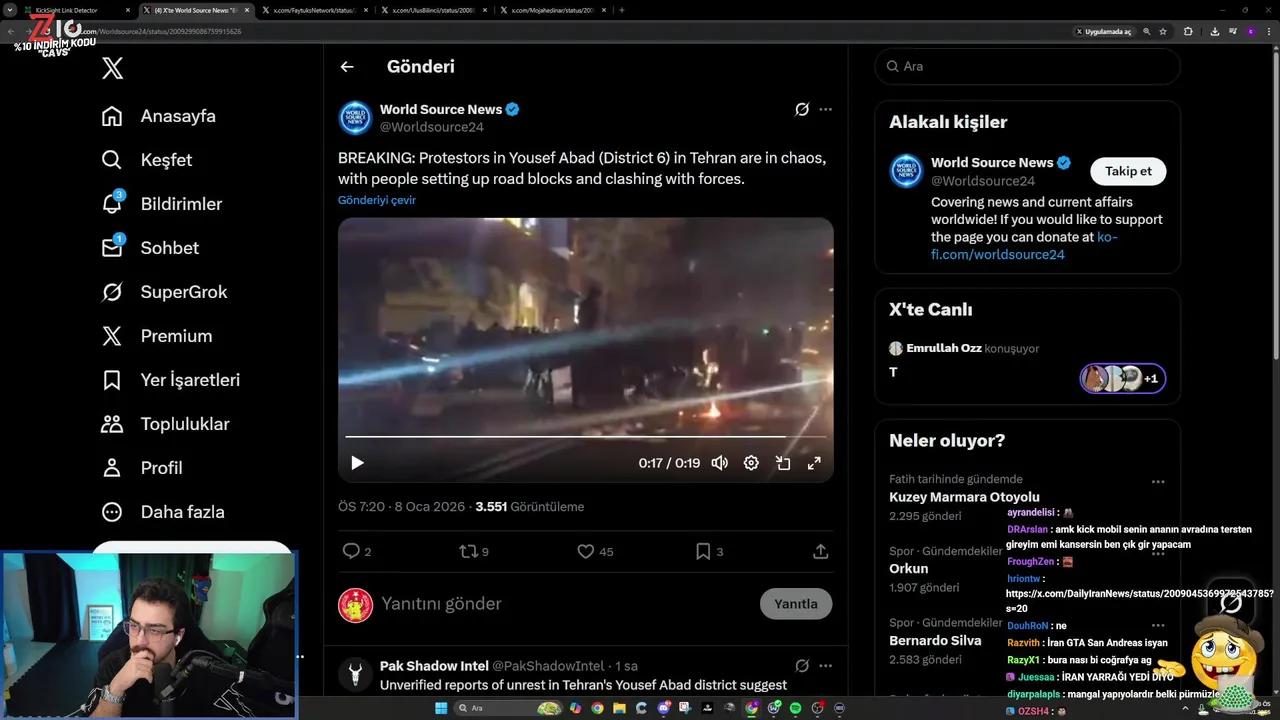Expand video to fullscreen
Screen dimensions: 1280x720
(814, 463)
